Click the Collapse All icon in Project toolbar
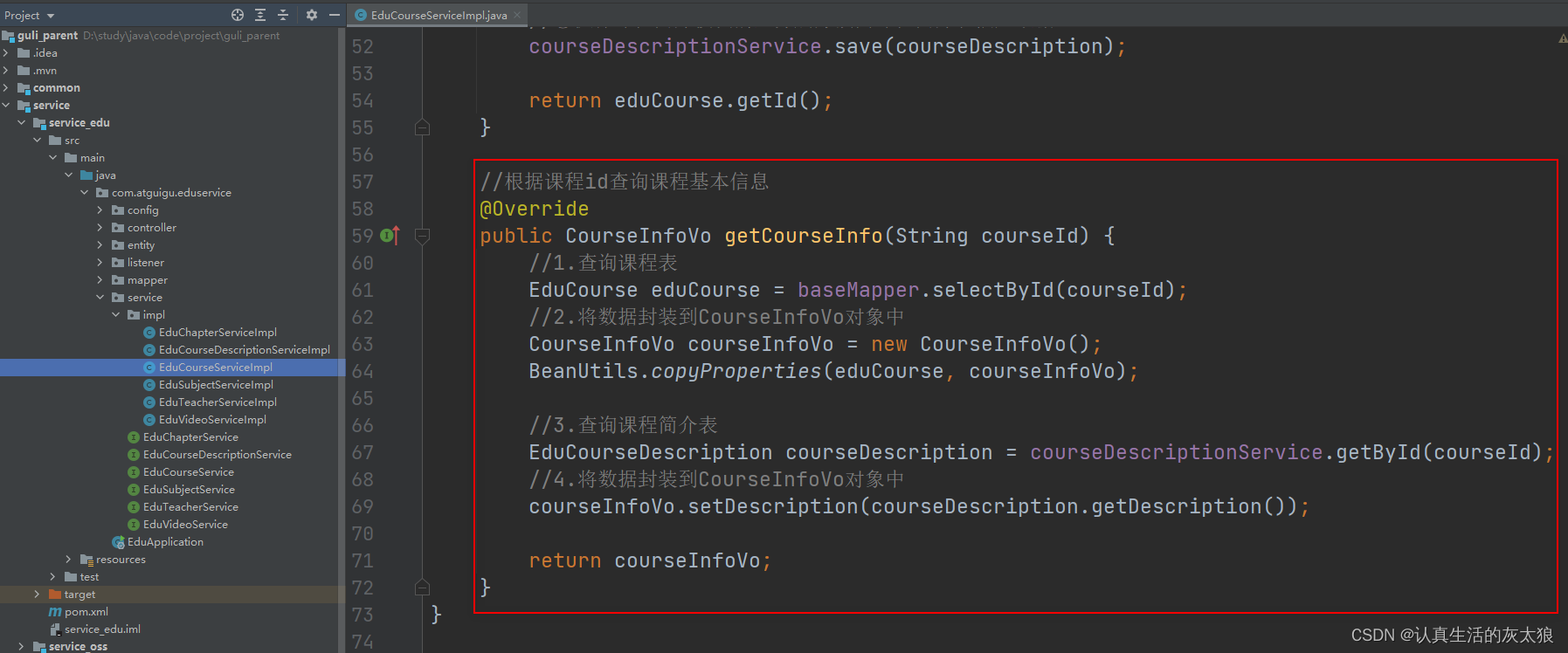The width and height of the screenshot is (1568, 653). tap(283, 15)
